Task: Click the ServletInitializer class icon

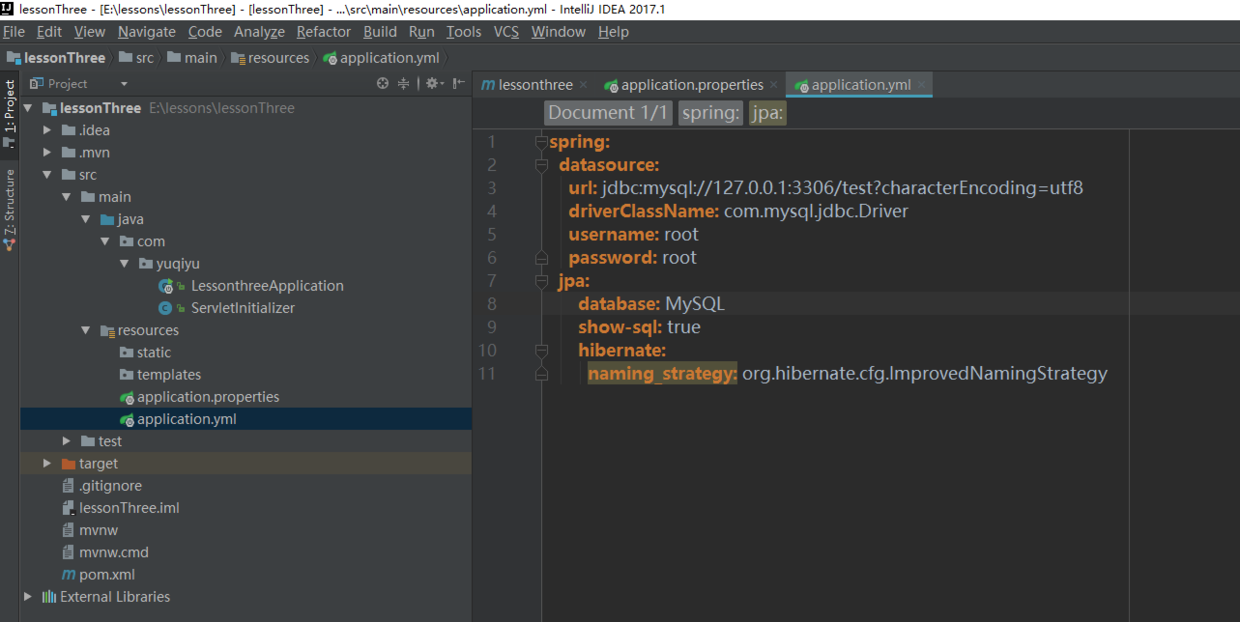Action: [x=166, y=308]
